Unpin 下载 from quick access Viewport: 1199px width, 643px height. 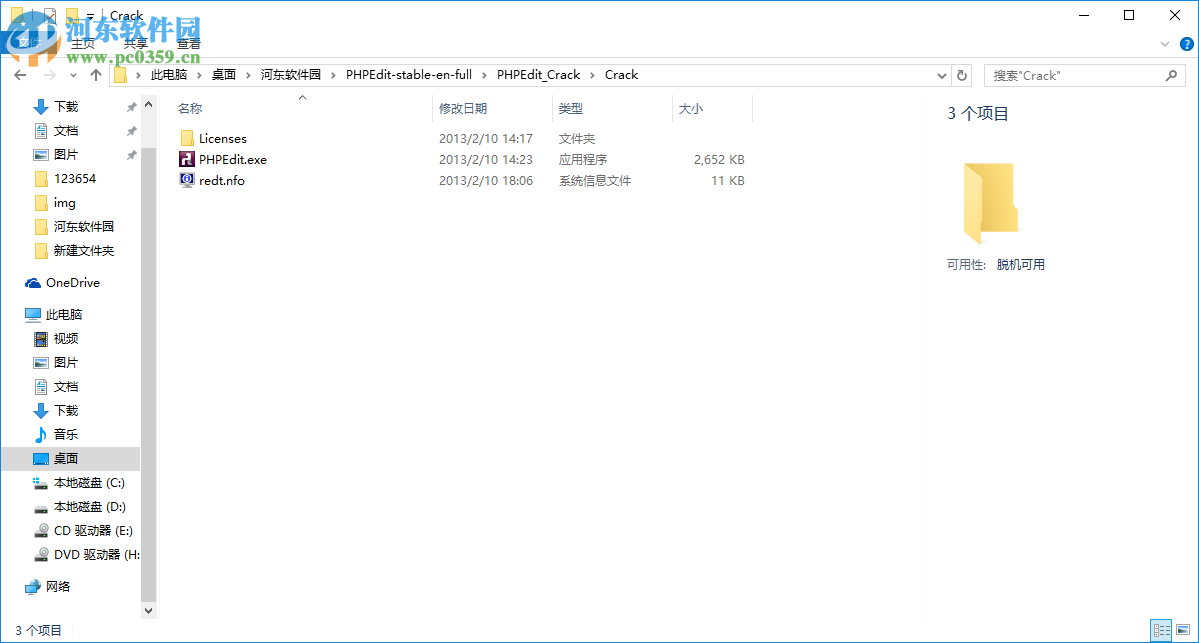pos(131,106)
